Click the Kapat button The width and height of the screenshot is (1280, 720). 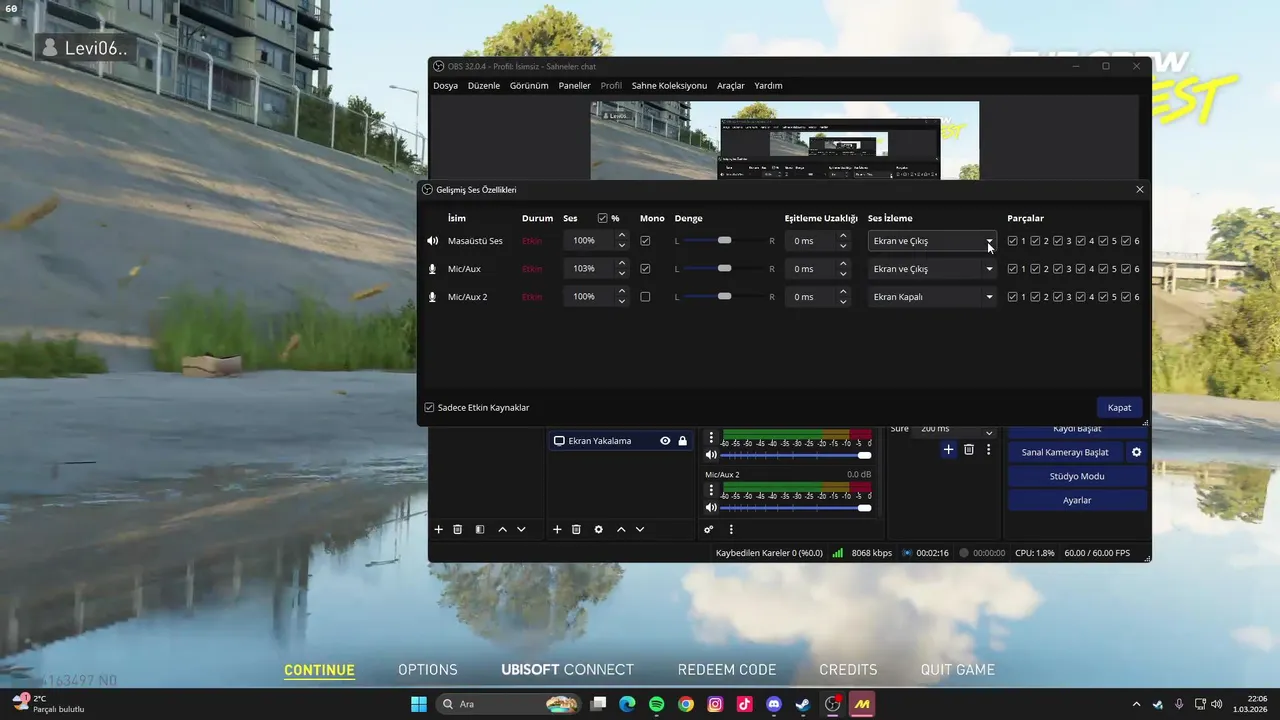click(1119, 408)
